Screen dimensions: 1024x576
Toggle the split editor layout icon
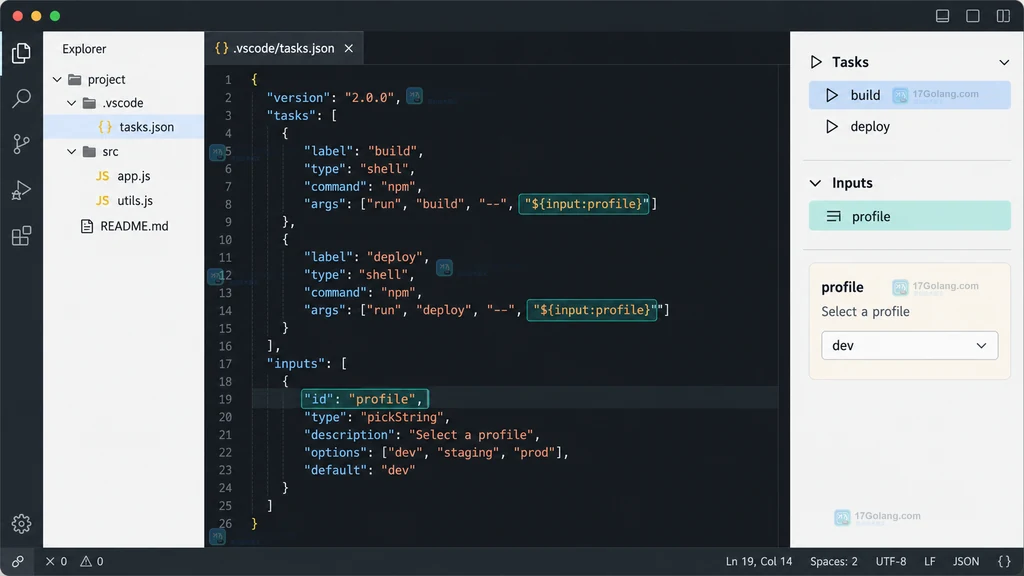1003,16
